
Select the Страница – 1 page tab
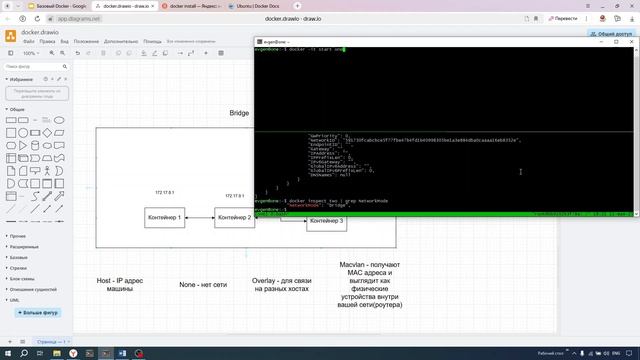[52, 342]
